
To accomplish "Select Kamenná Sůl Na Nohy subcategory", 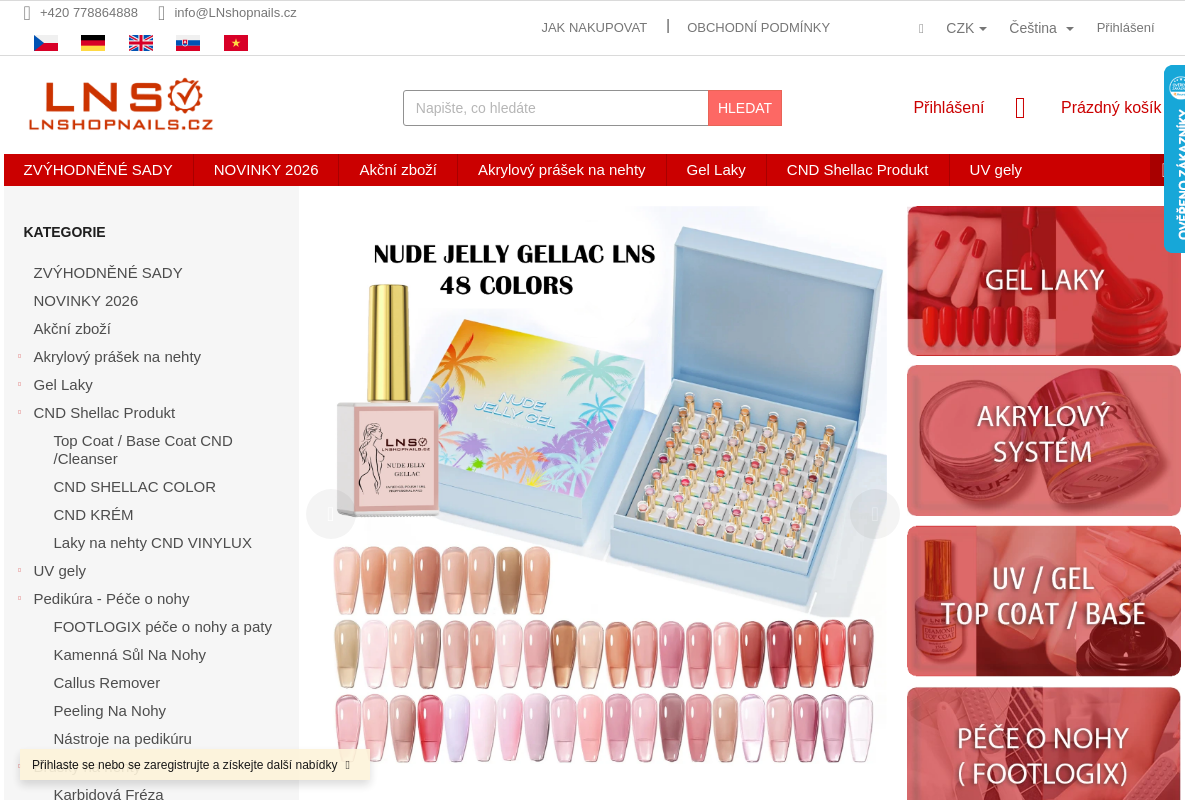I will 130,655.
